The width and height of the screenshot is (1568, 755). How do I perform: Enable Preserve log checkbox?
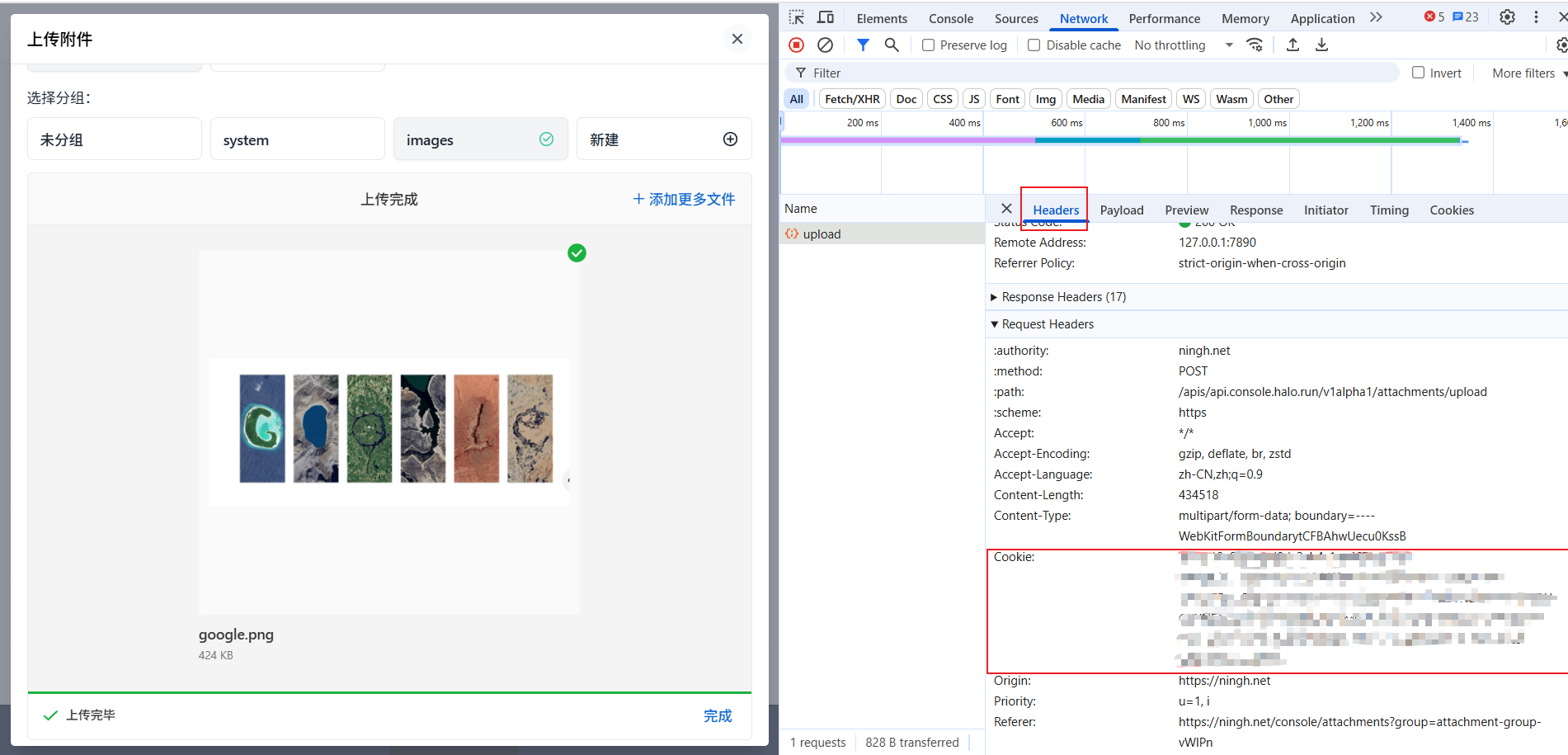click(928, 45)
